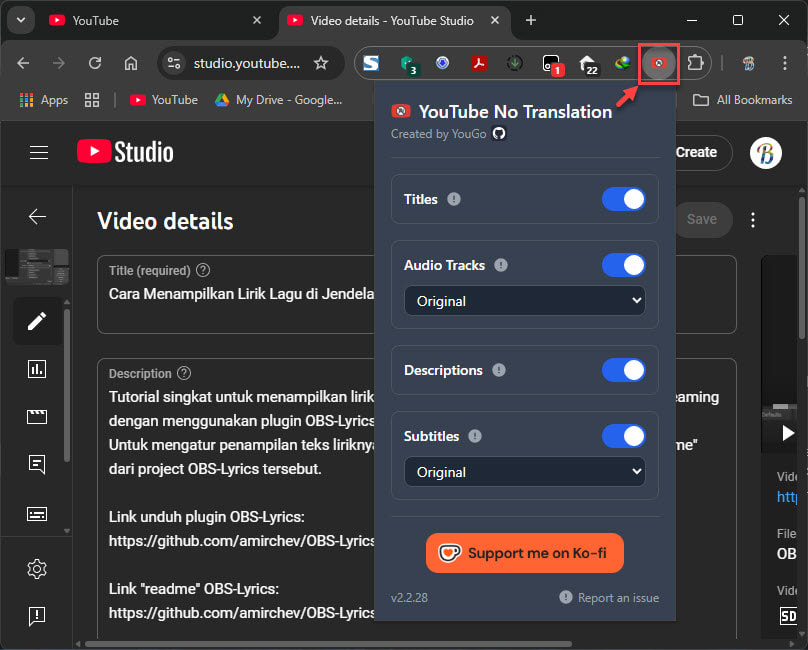Show info about the Descriptions option
Screen dimensions: 808x650
tap(499, 370)
